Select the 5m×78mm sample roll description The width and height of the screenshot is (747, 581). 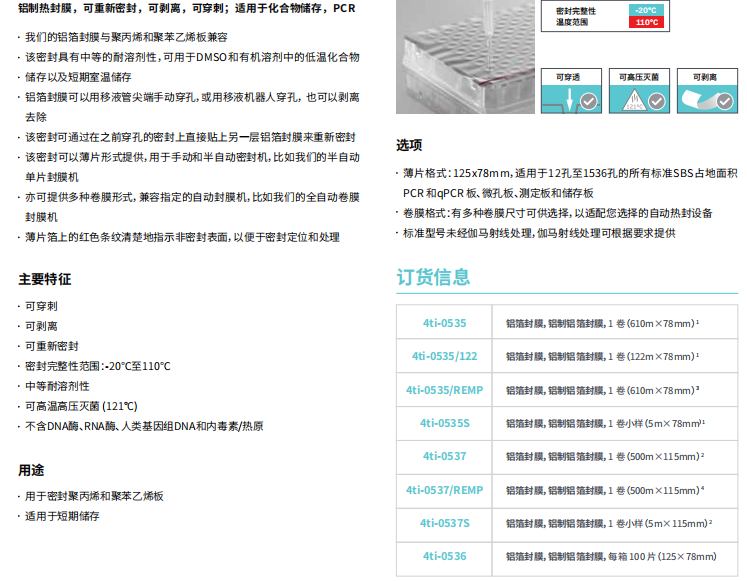pyautogui.click(x=605, y=423)
